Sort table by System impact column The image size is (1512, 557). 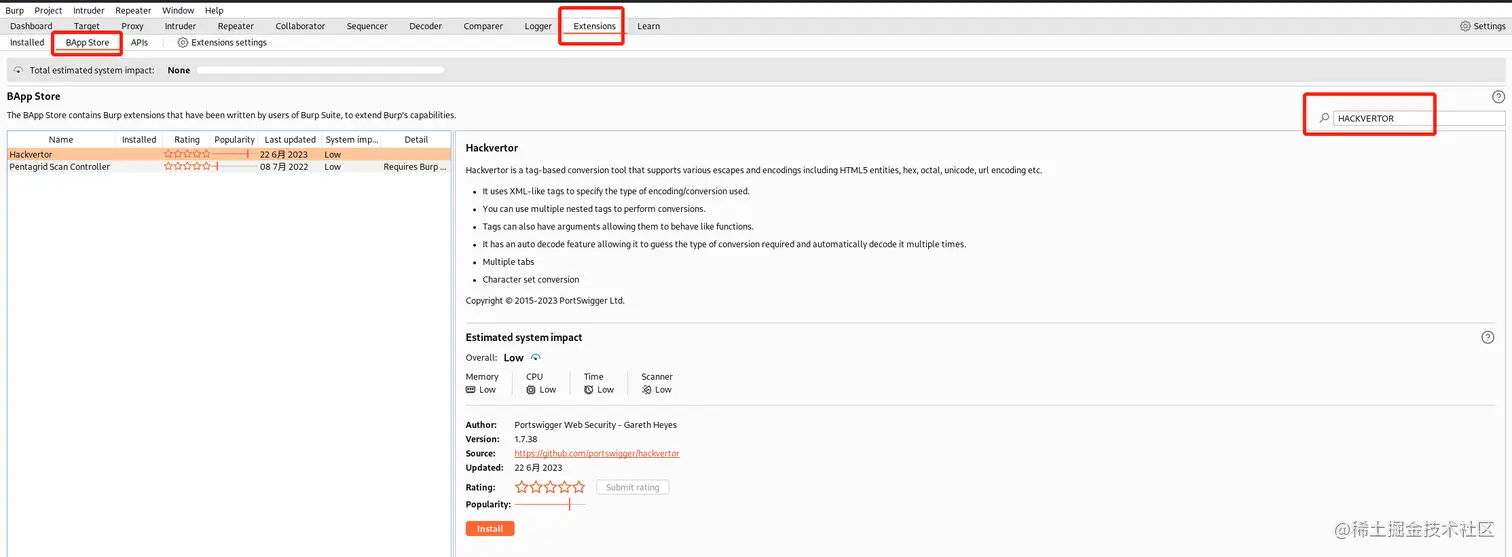[352, 139]
